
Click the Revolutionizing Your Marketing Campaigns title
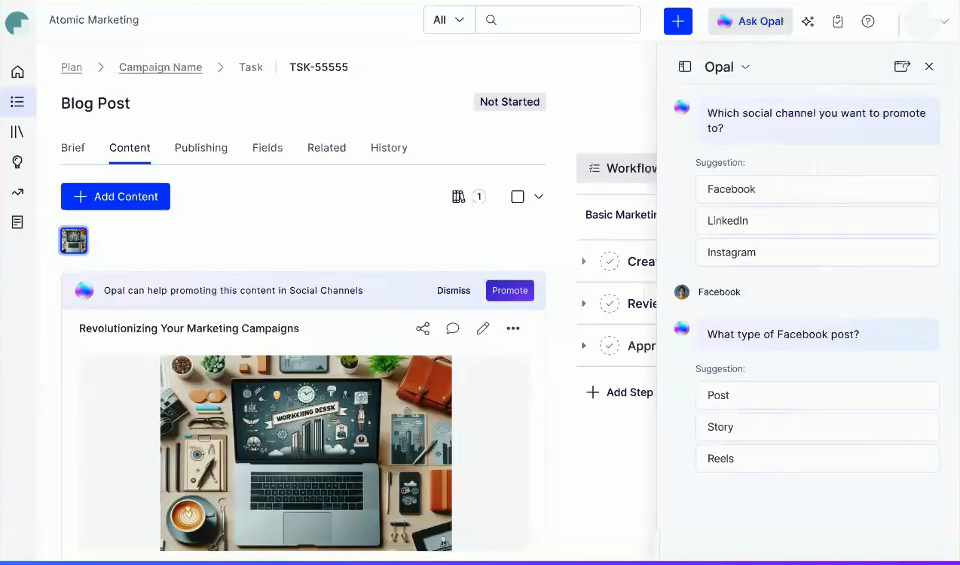click(x=189, y=329)
